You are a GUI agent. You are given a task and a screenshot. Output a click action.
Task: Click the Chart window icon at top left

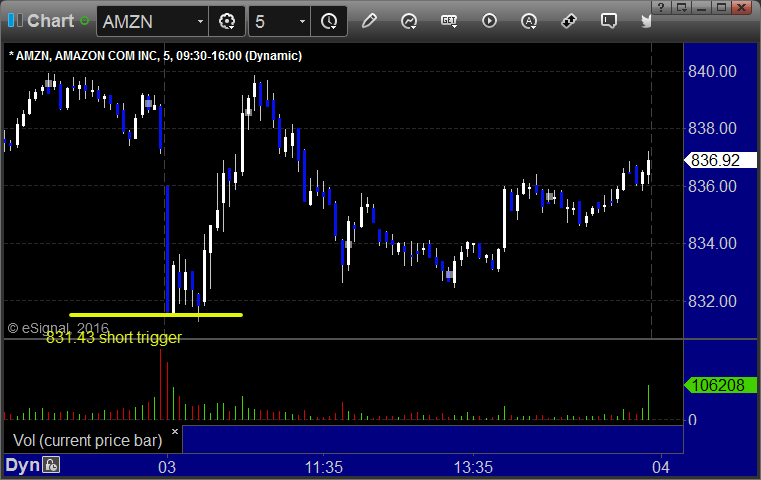tap(15, 20)
